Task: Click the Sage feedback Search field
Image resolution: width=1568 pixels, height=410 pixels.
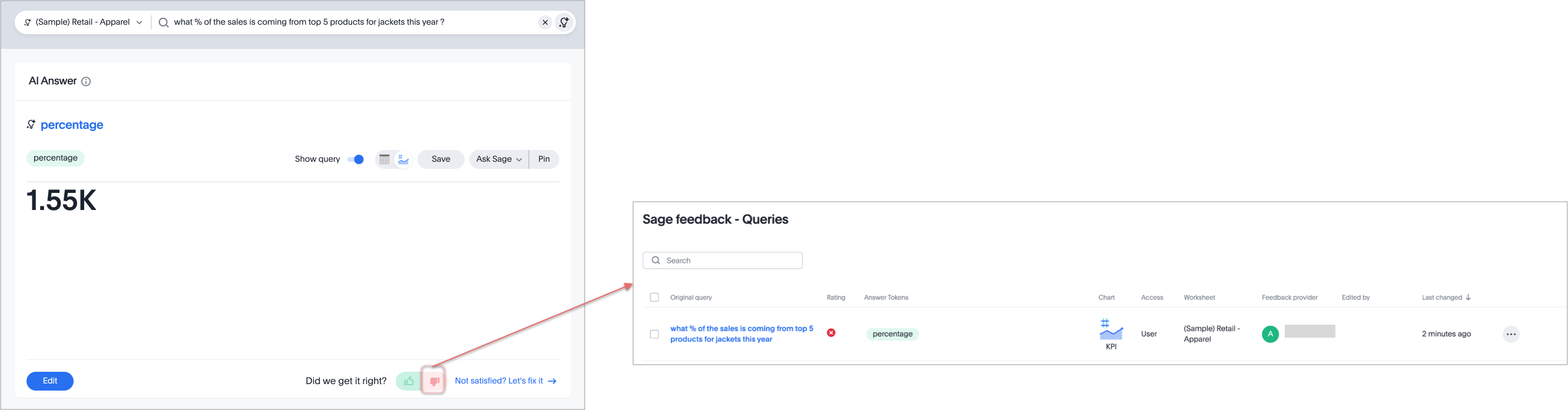Action: point(722,261)
